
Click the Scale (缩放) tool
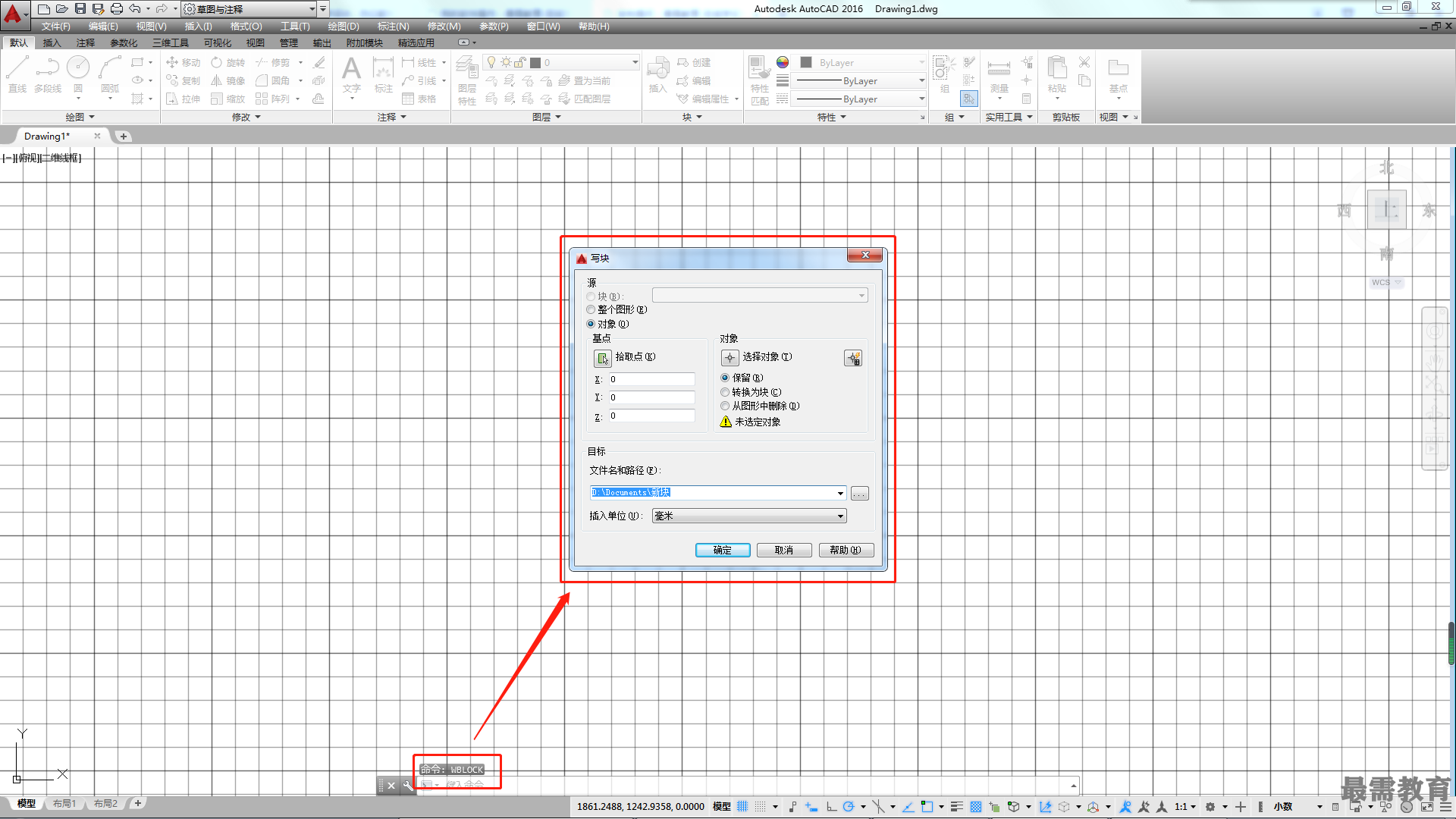click(228, 99)
